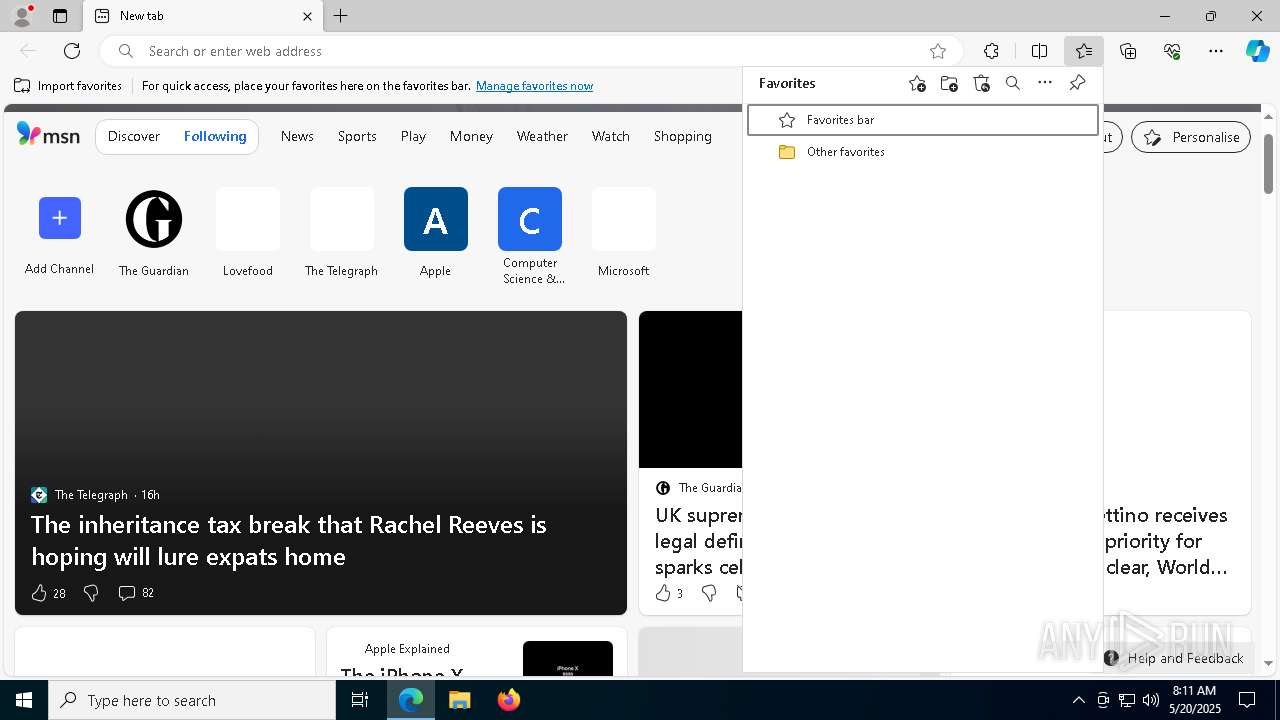Toggle the Favorites toolbar button
The image size is (1280, 720).
(x=1084, y=51)
